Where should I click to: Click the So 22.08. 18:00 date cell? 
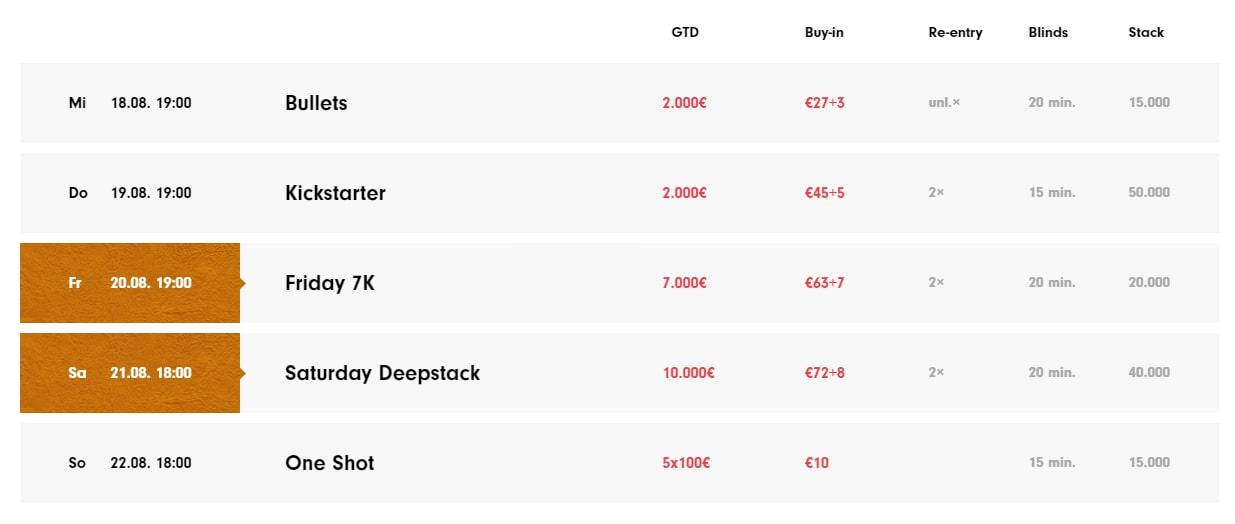click(130, 463)
